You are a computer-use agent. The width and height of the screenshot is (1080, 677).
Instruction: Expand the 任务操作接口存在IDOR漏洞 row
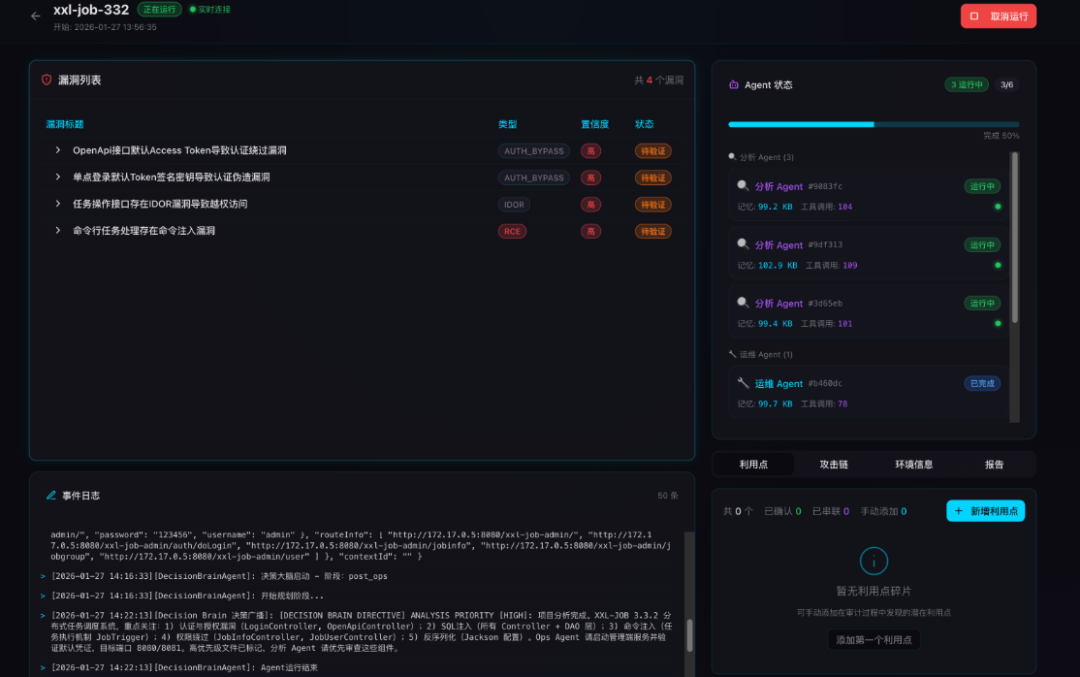click(58, 204)
